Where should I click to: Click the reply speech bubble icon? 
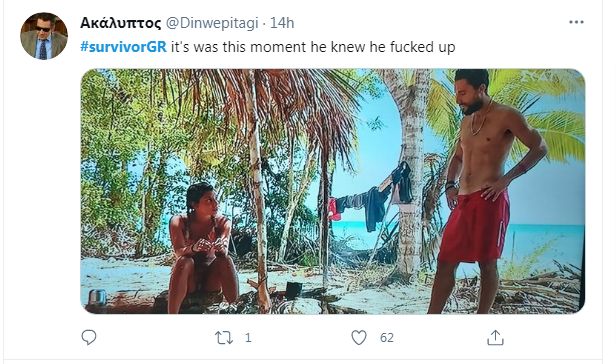click(89, 337)
